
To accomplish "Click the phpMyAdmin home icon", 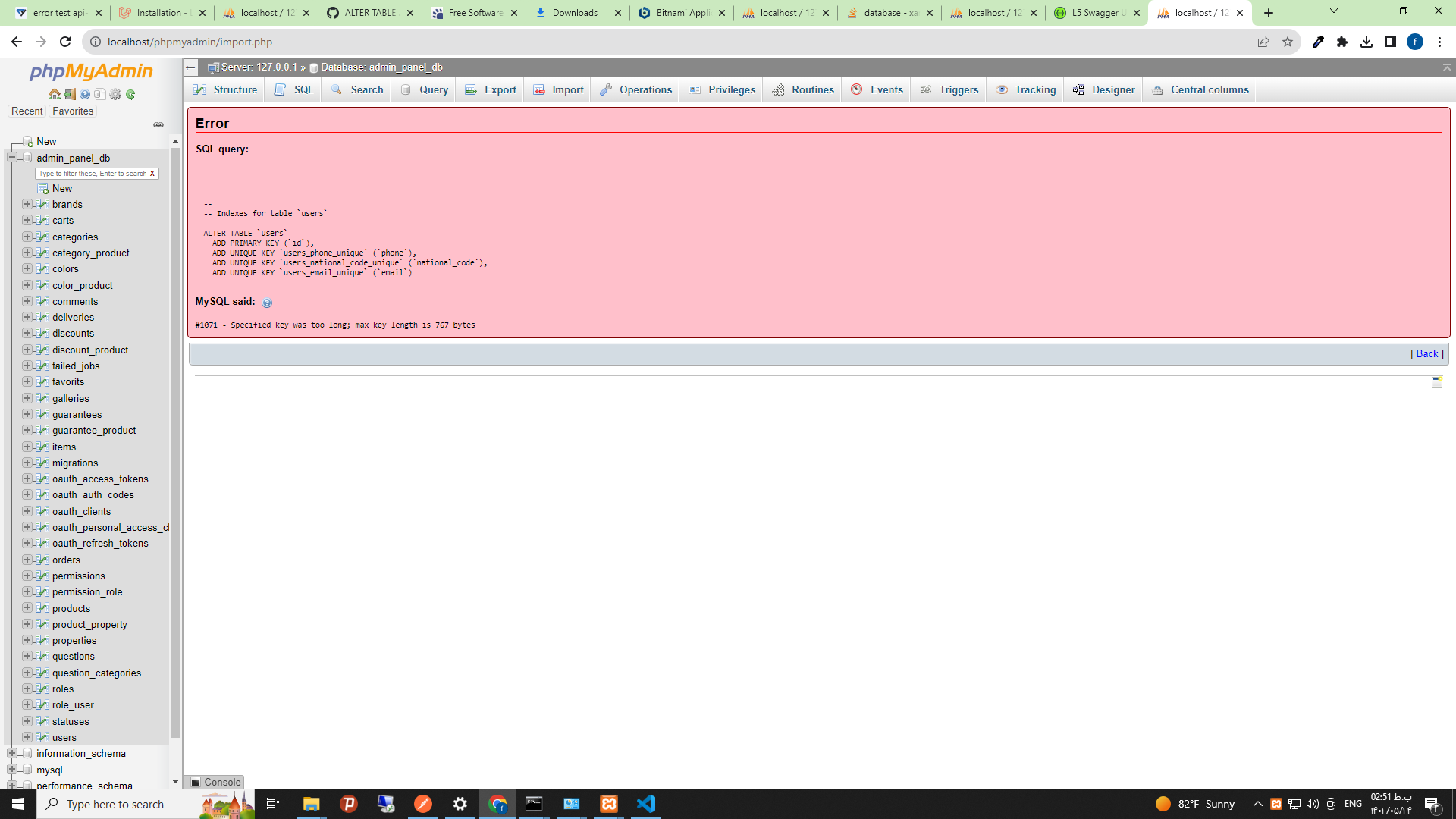I will click(54, 95).
